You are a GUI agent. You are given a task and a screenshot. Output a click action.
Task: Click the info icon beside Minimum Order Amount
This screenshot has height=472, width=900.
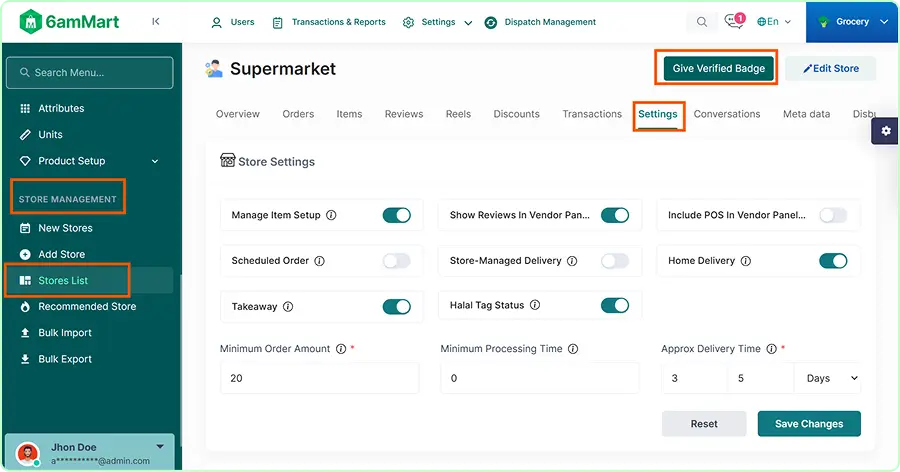(x=341, y=349)
